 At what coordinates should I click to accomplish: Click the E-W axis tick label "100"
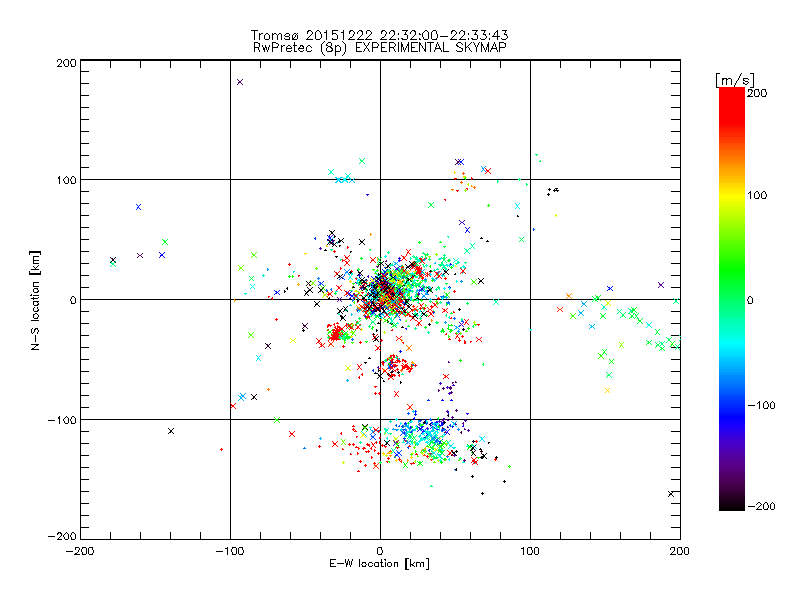pos(530,551)
